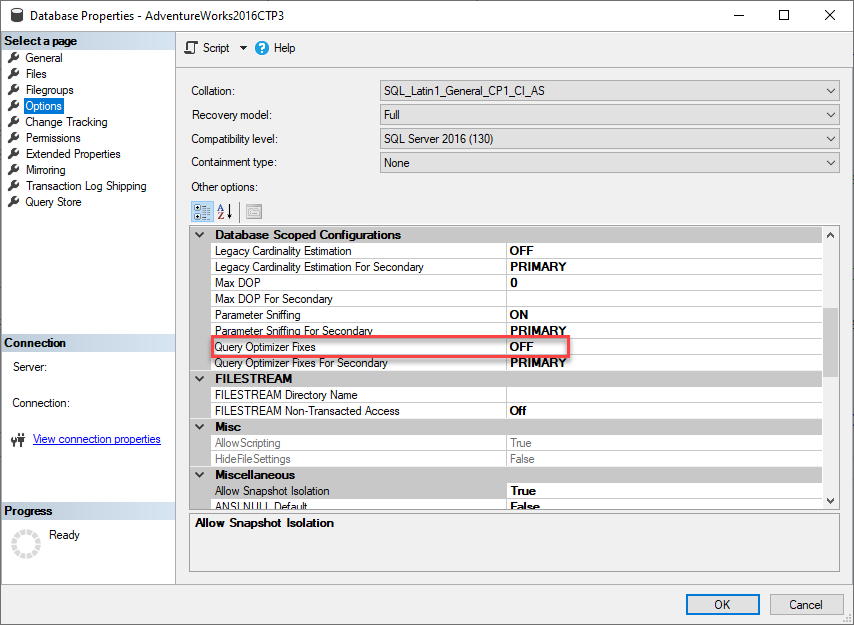The height and width of the screenshot is (625, 854).
Task: Open the Script dropdown arrow
Action: 243,48
